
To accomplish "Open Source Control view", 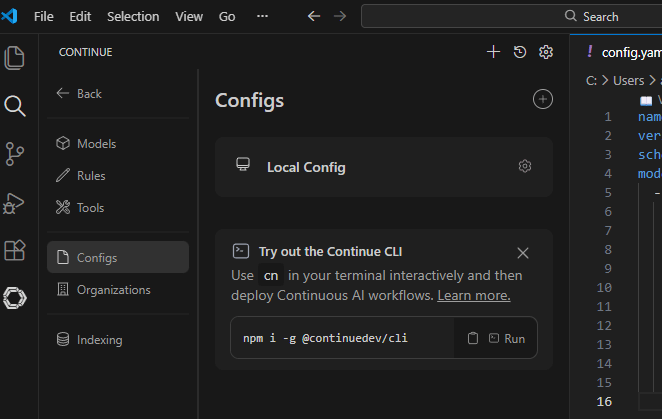I will (x=15, y=154).
